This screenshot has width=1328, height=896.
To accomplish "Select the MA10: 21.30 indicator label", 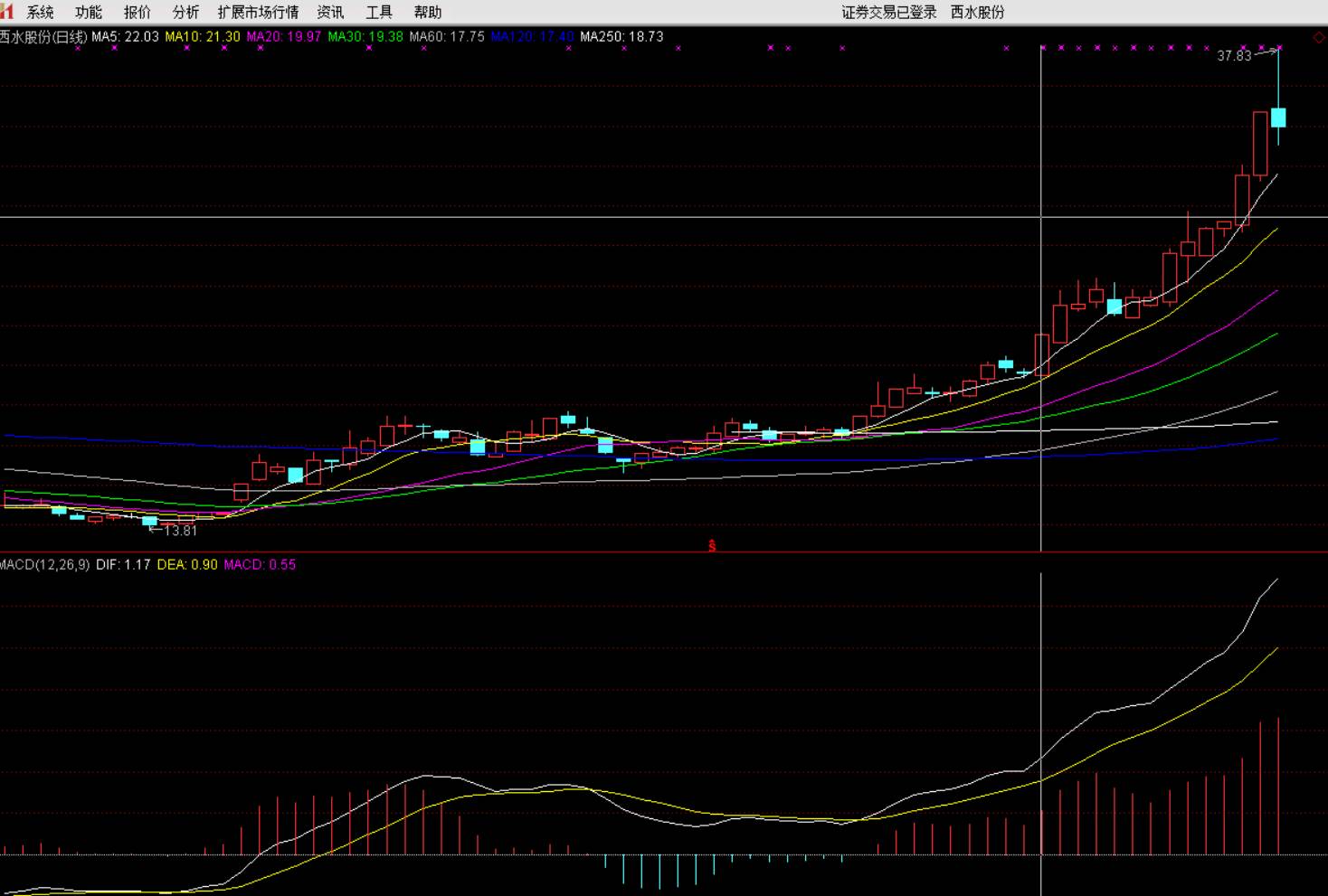I will [x=203, y=37].
